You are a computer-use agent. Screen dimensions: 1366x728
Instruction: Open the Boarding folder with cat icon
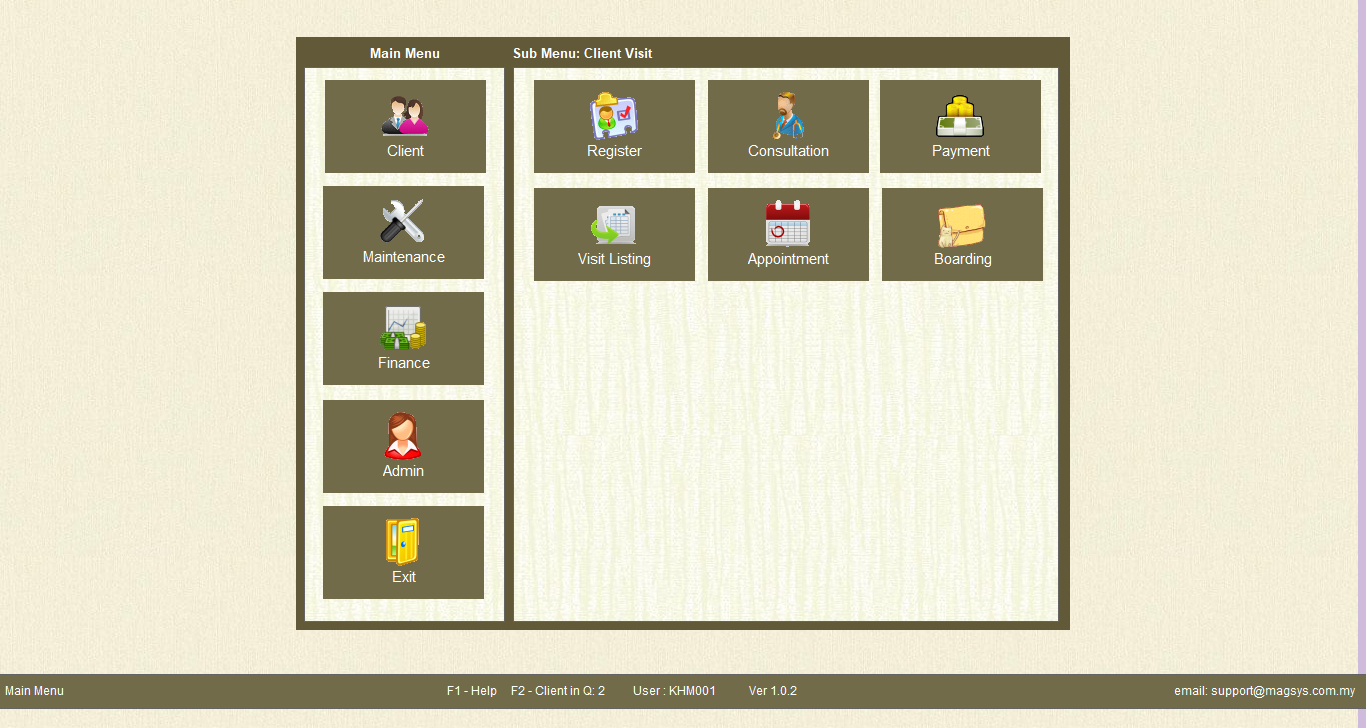click(x=961, y=225)
